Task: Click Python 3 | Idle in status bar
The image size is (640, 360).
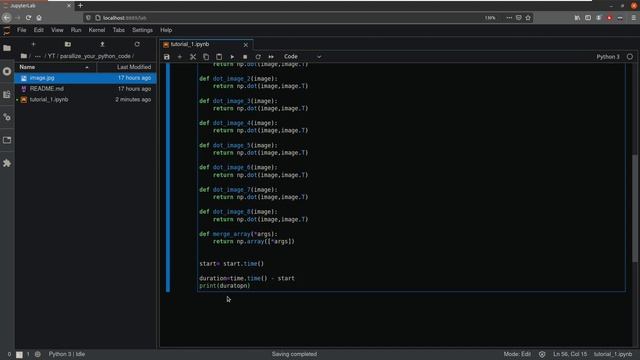Action: [x=67, y=354]
